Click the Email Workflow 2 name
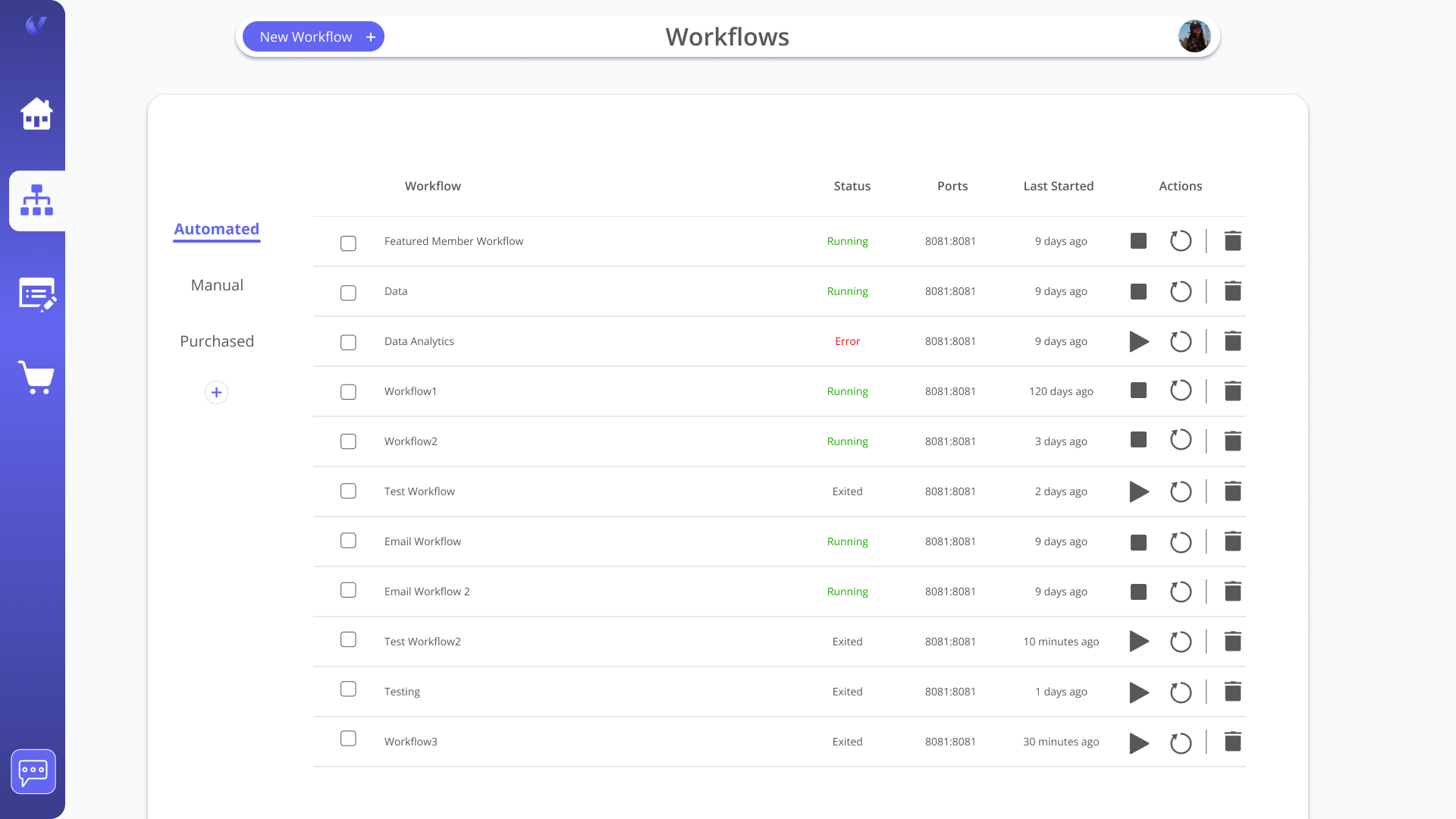The height and width of the screenshot is (819, 1456). pyautogui.click(x=427, y=591)
